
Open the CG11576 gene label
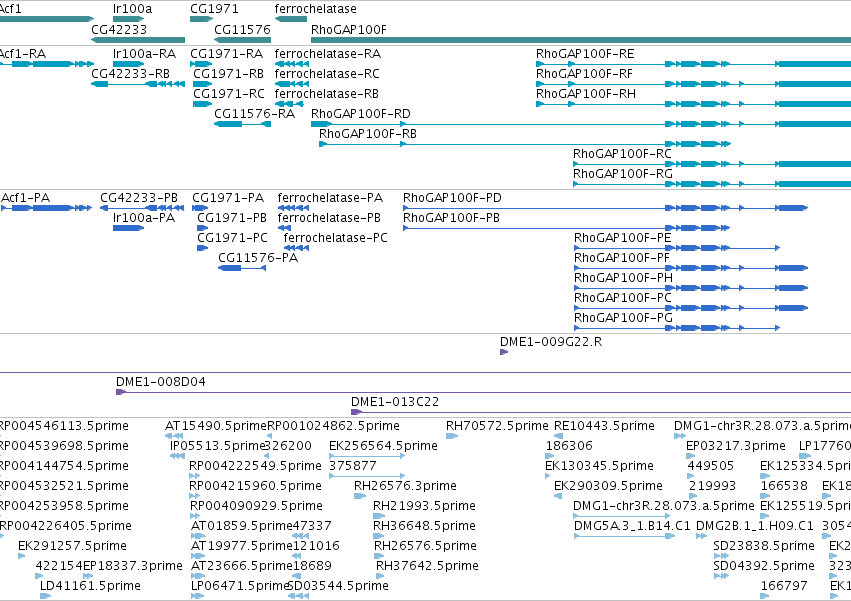tap(242, 29)
